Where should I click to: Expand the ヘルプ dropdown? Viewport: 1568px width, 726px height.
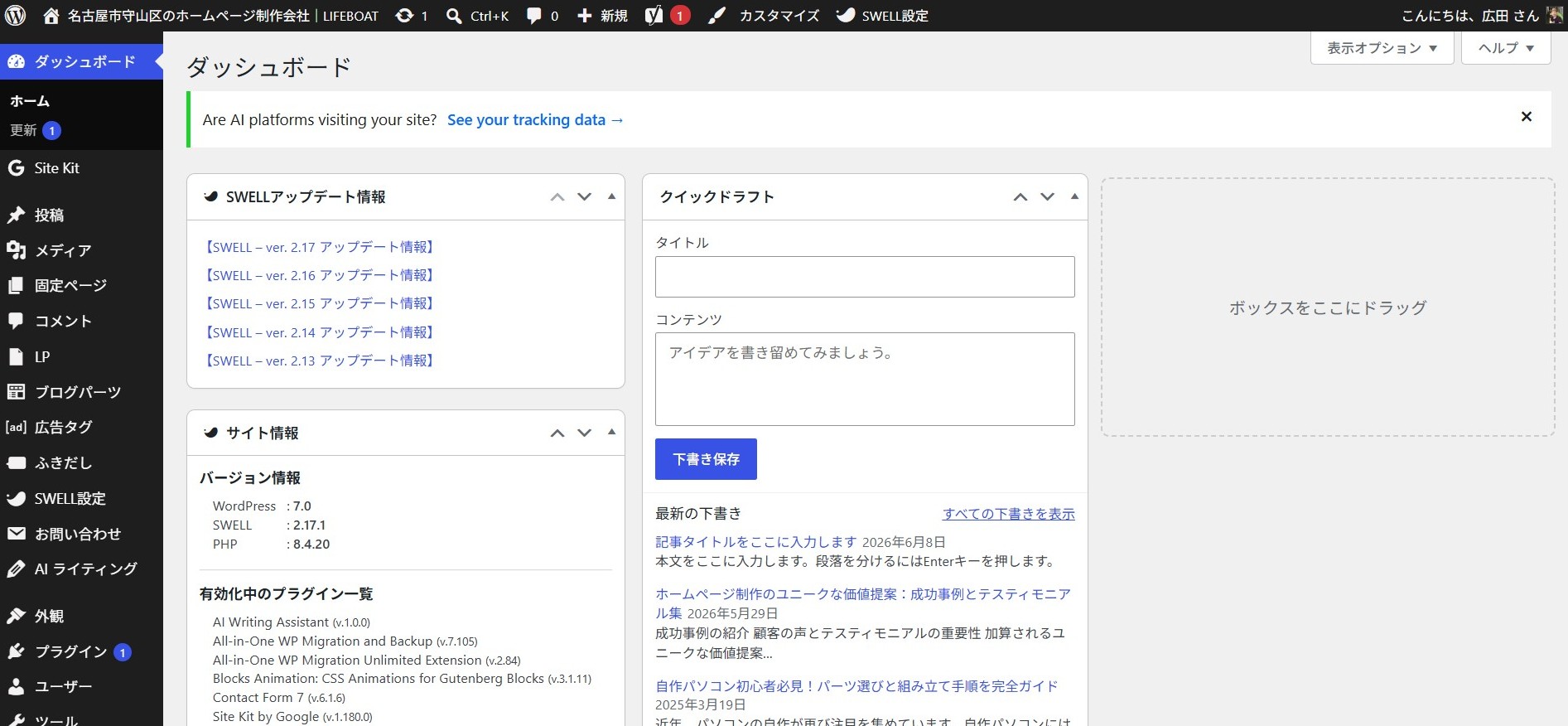click(x=1506, y=48)
